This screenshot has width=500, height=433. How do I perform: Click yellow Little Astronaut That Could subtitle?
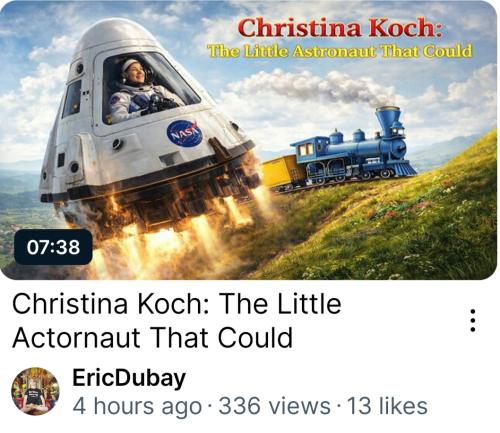340,51
